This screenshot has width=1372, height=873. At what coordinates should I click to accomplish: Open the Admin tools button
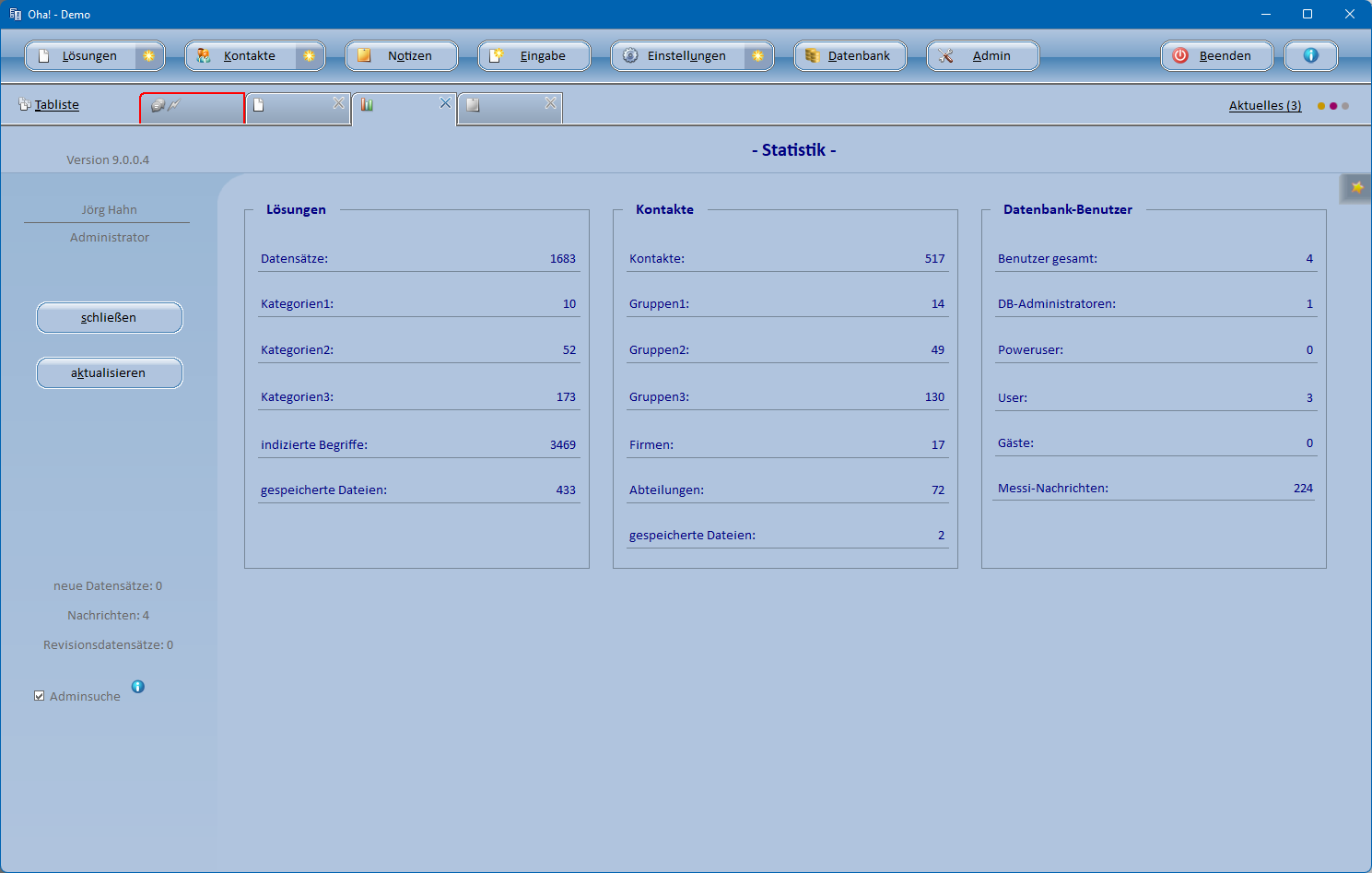point(982,56)
